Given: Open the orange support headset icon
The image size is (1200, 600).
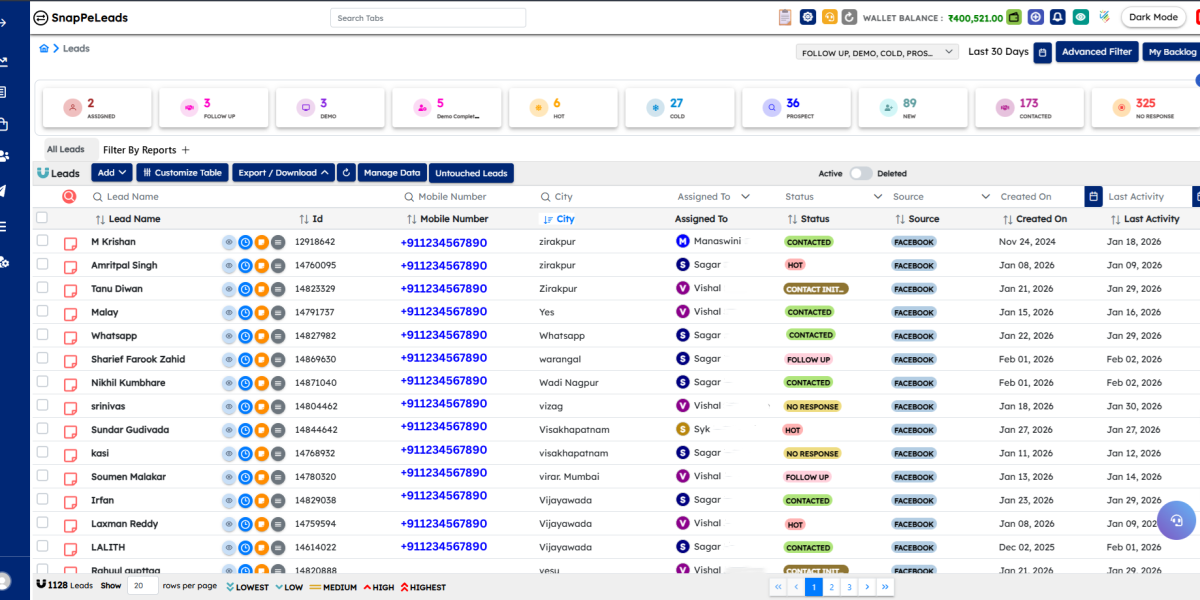Looking at the screenshot, I should click(x=829, y=17).
